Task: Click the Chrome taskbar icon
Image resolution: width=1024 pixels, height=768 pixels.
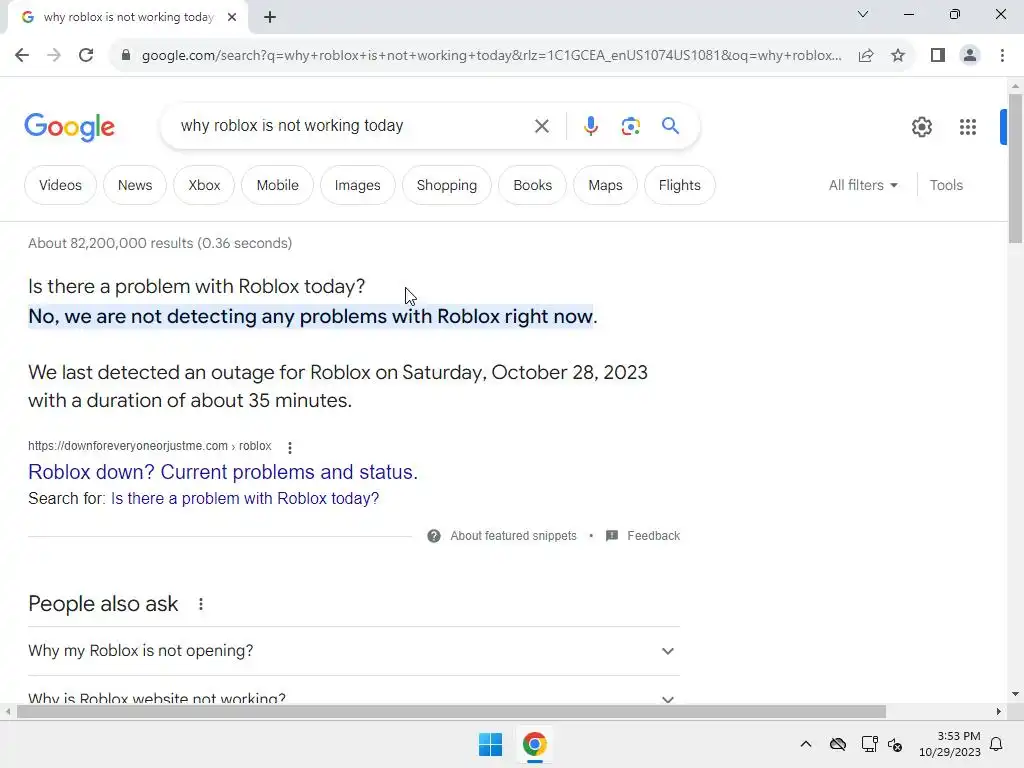Action: point(534,744)
